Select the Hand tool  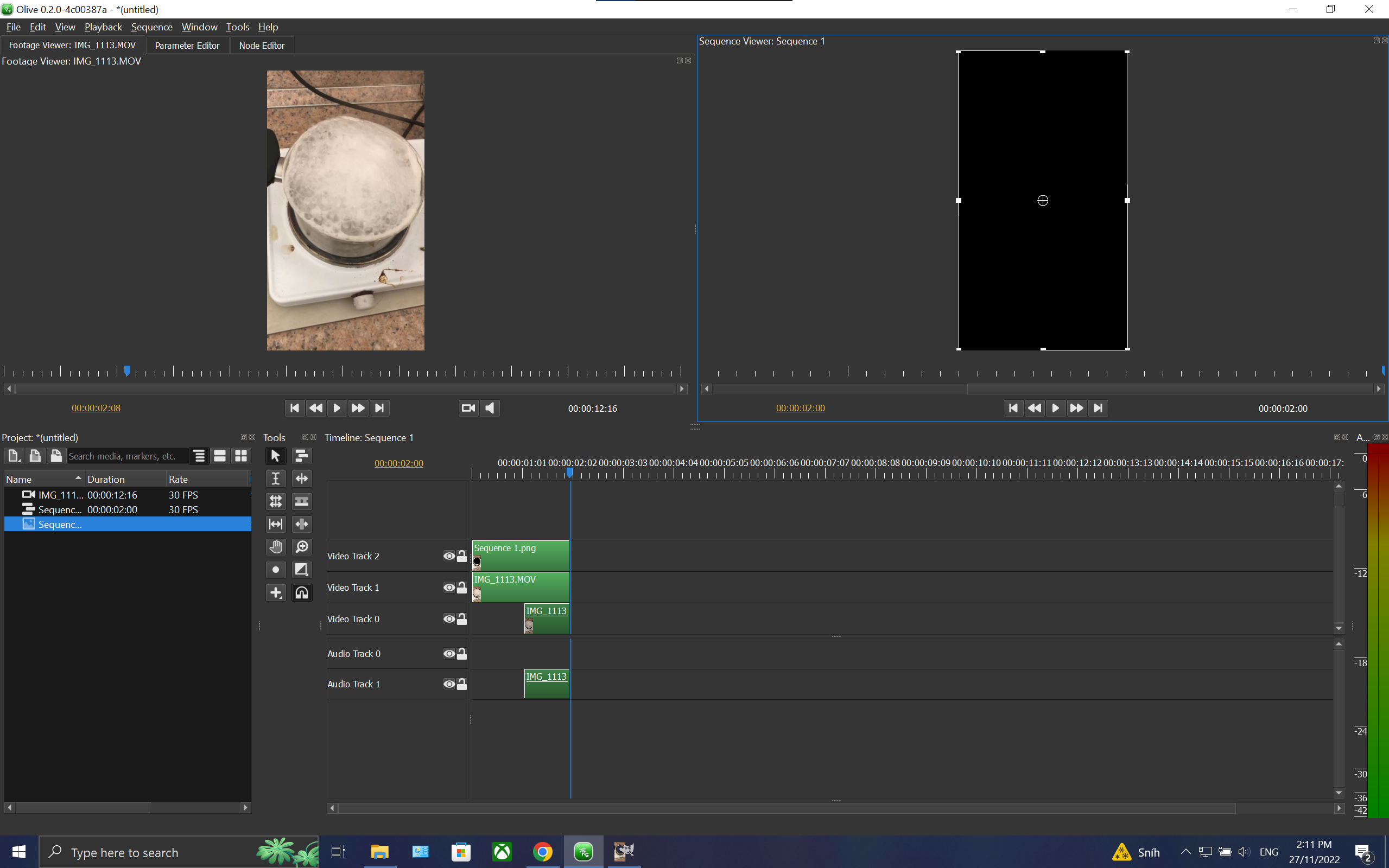click(276, 547)
